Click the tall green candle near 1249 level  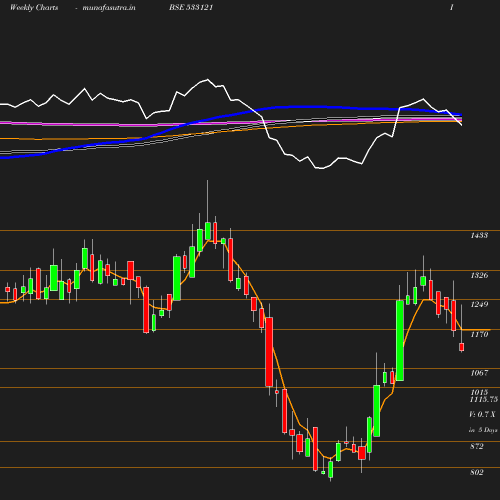pyautogui.click(x=400, y=340)
